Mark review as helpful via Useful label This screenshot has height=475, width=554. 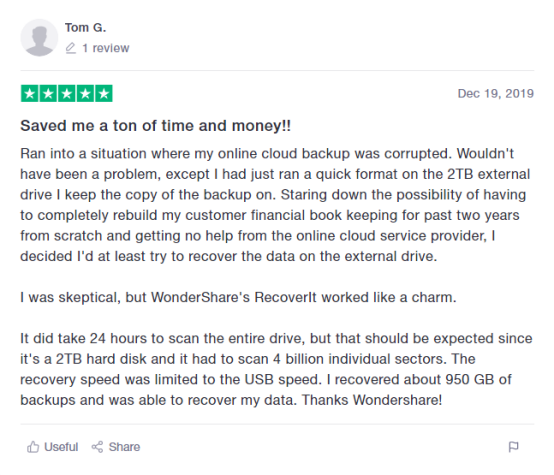61,447
